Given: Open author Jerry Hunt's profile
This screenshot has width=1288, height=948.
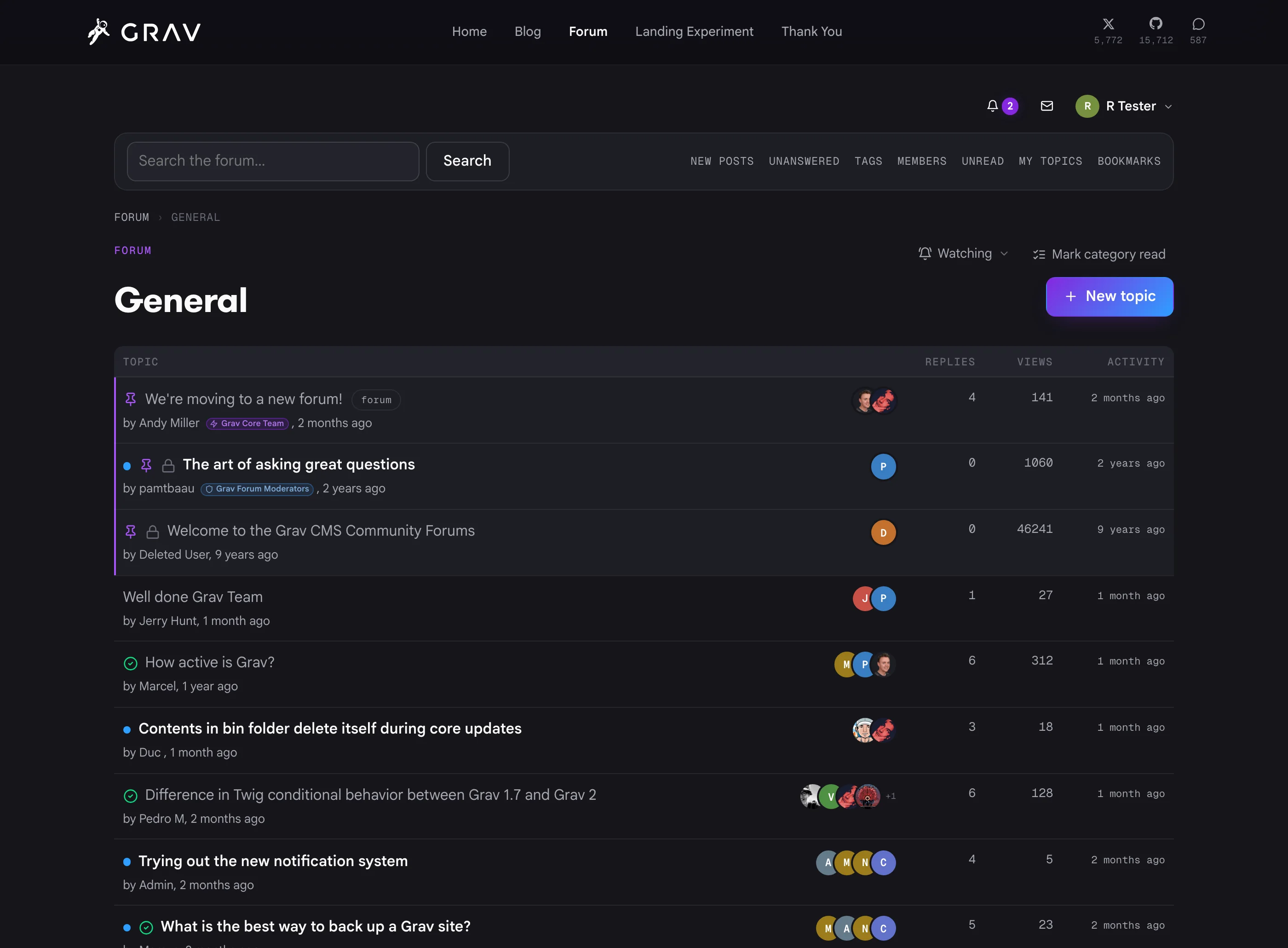Looking at the screenshot, I should pos(168,621).
